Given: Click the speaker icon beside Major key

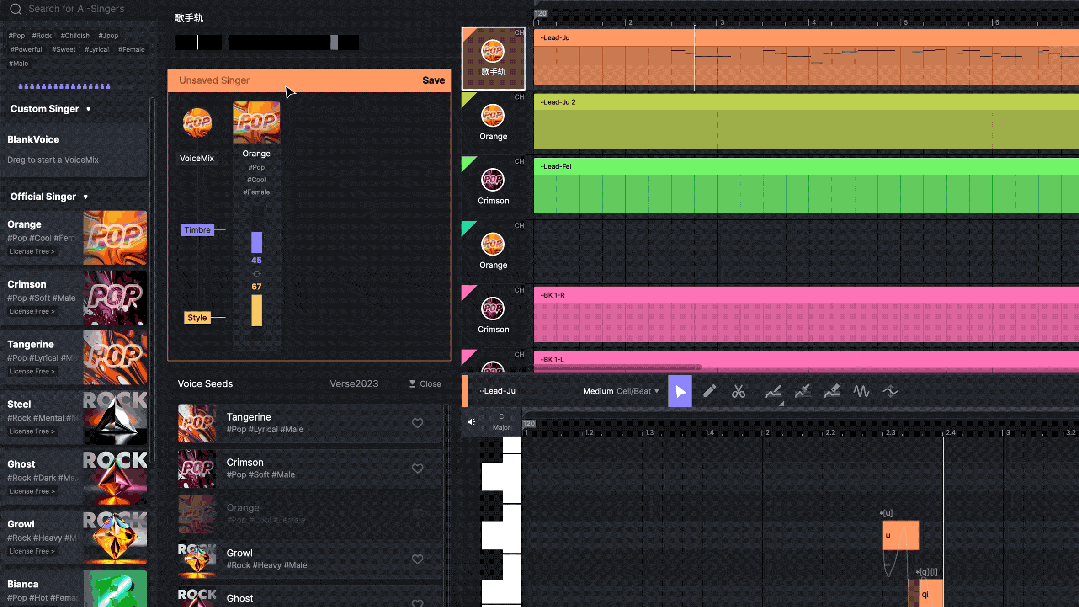Looking at the screenshot, I should 472,422.
